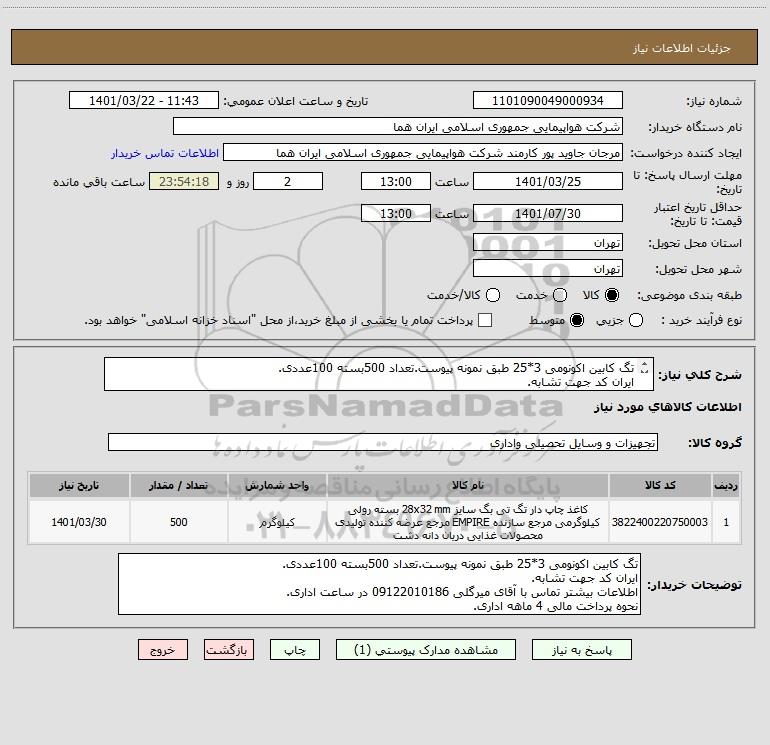The image size is (770, 745).
Task: Click the scroll stepper in the description box
Action: click(x=645, y=367)
